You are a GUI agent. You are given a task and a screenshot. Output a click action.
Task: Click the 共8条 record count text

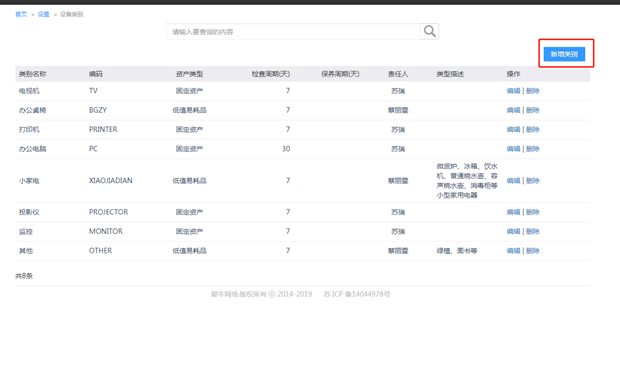point(24,276)
